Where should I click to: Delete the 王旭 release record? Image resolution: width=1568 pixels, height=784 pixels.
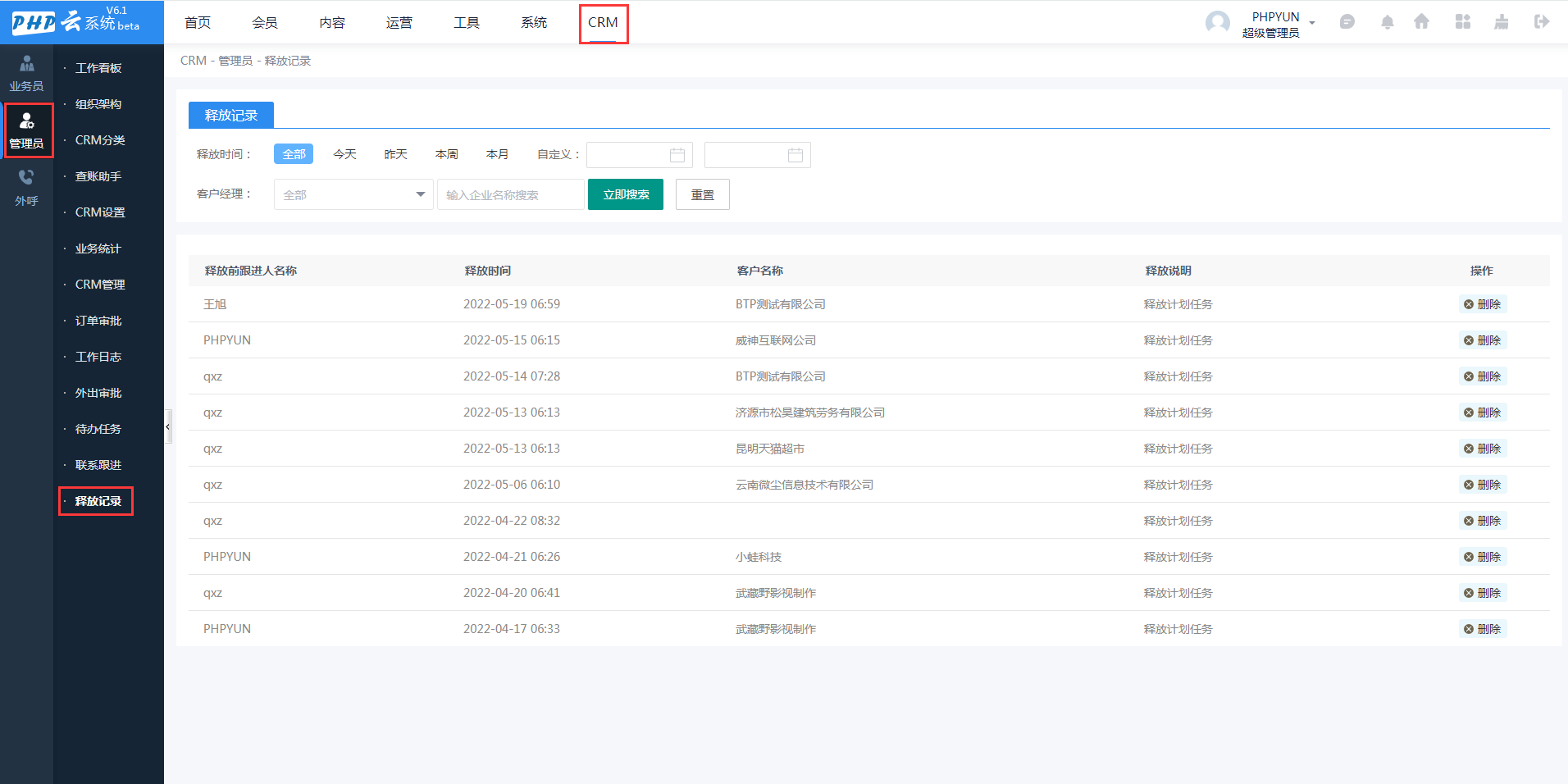tap(1483, 304)
